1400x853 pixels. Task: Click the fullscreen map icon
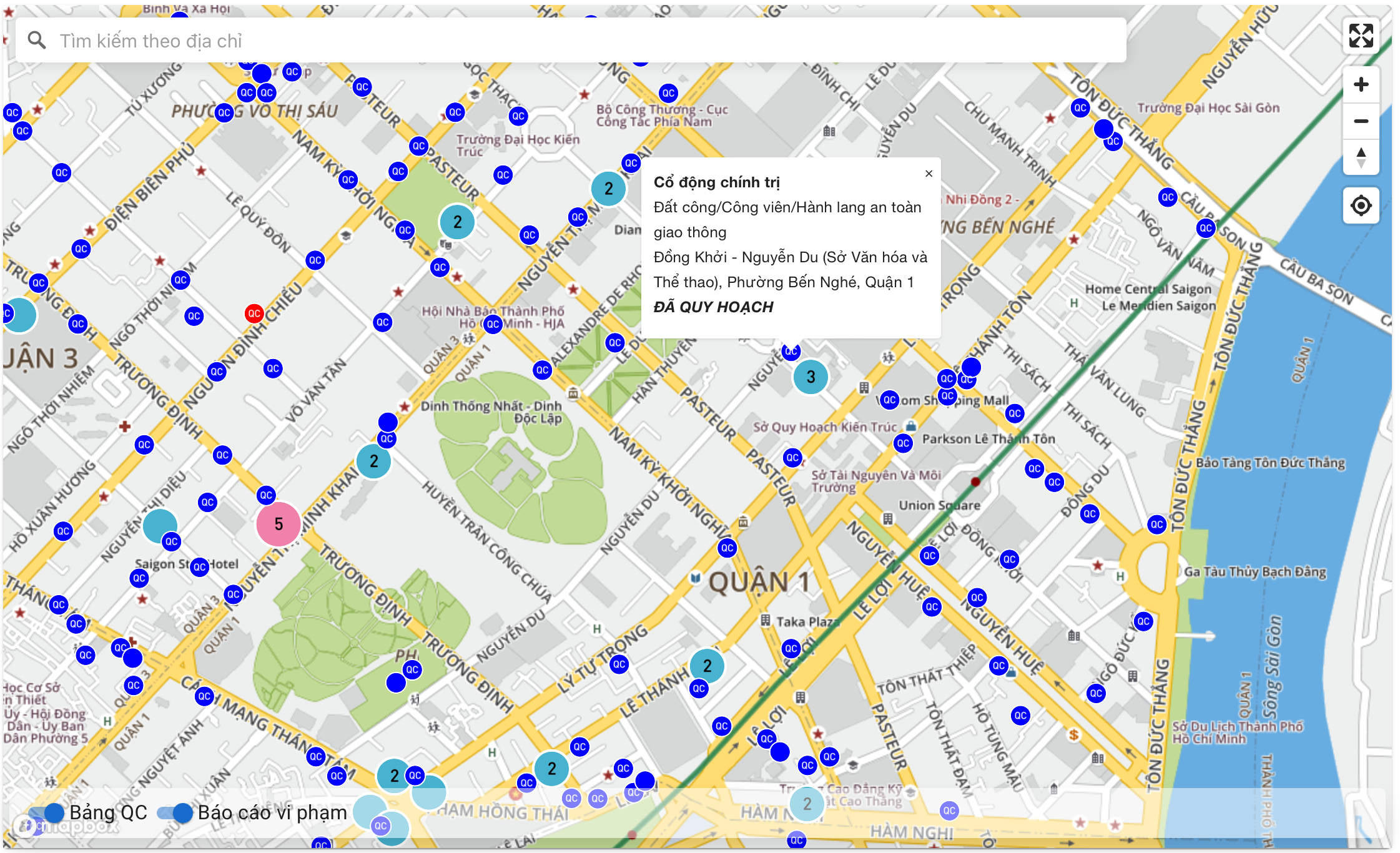[1361, 36]
